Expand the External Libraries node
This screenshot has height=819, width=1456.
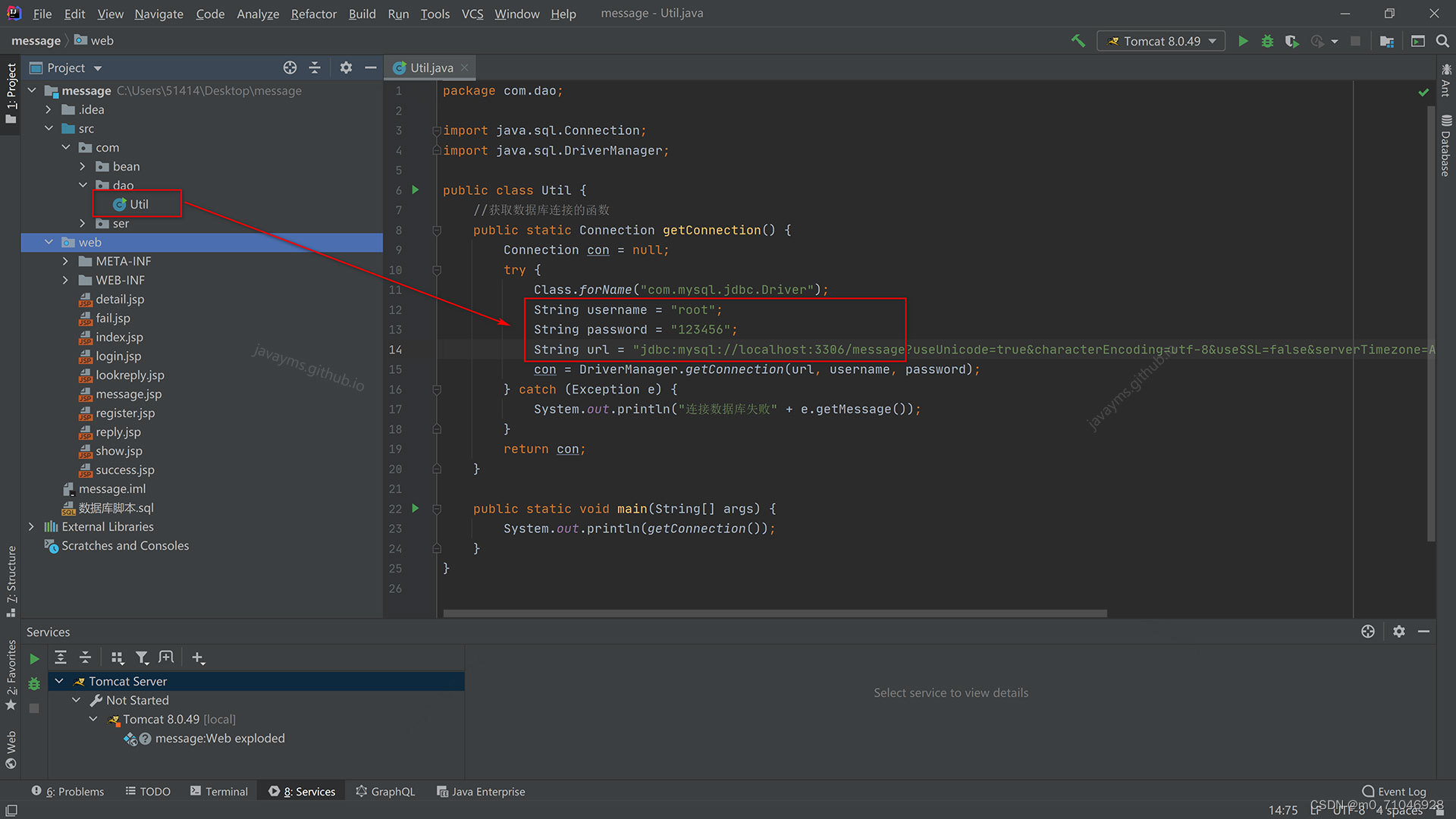pyautogui.click(x=31, y=526)
